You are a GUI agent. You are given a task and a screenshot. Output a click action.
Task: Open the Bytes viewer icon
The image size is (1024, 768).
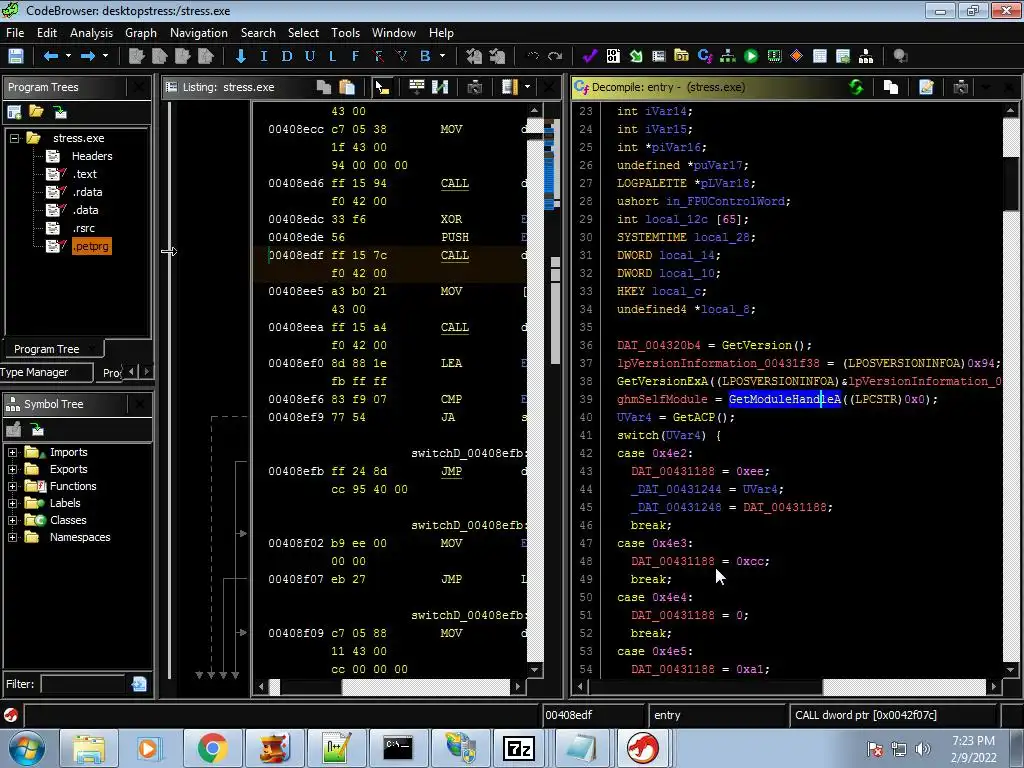[x=613, y=56]
